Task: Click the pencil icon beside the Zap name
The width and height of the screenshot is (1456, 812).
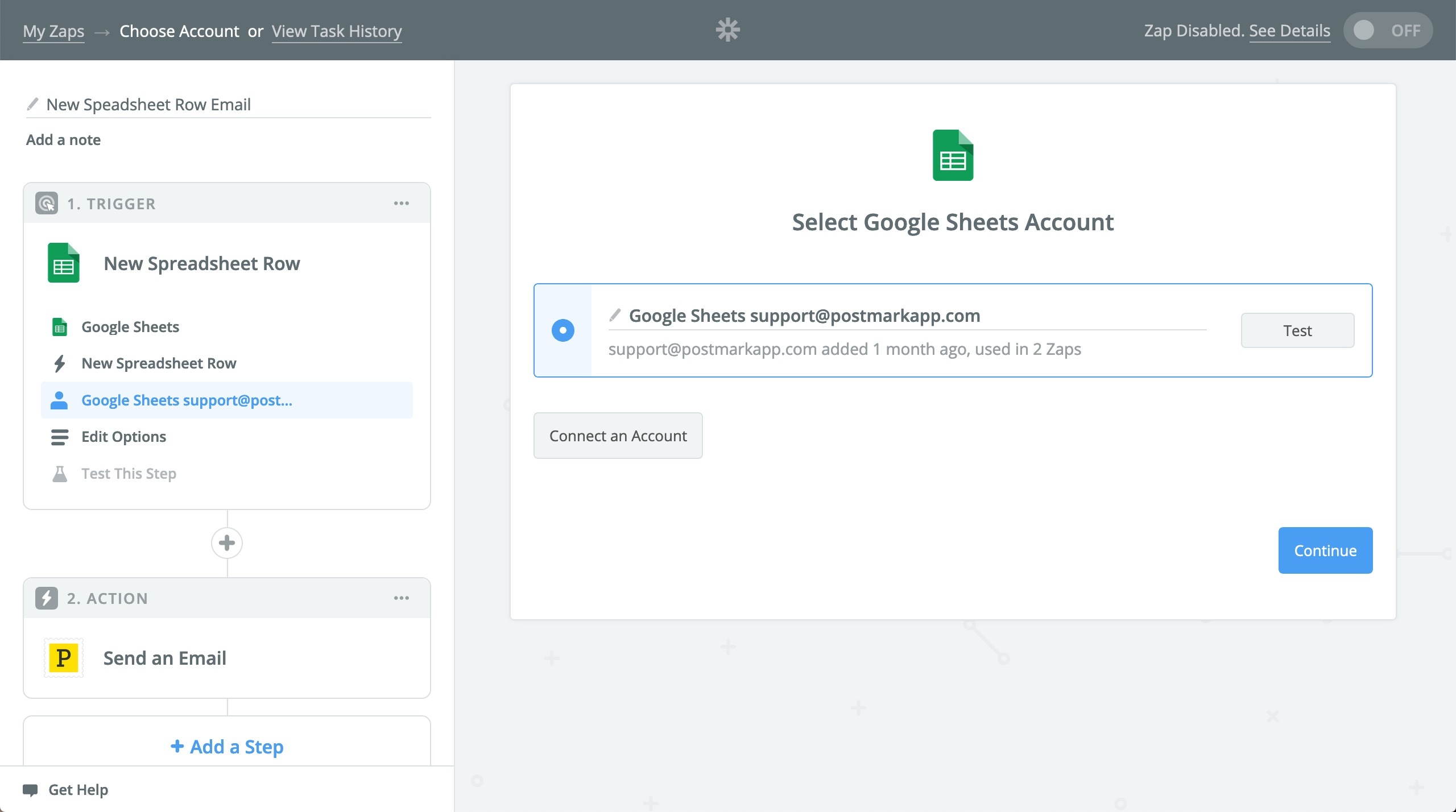Action: coord(33,104)
